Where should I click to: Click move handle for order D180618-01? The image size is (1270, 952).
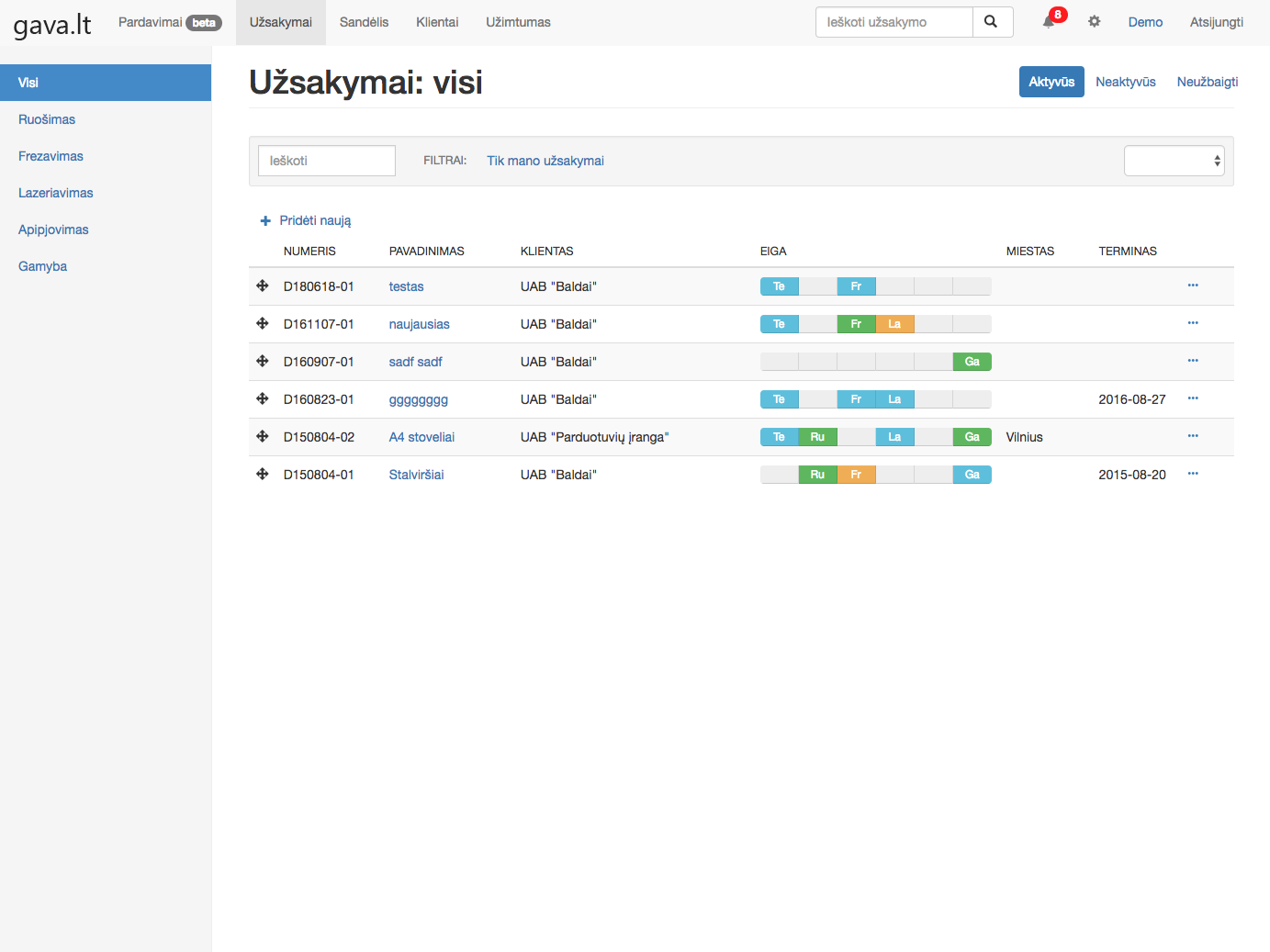click(x=263, y=286)
